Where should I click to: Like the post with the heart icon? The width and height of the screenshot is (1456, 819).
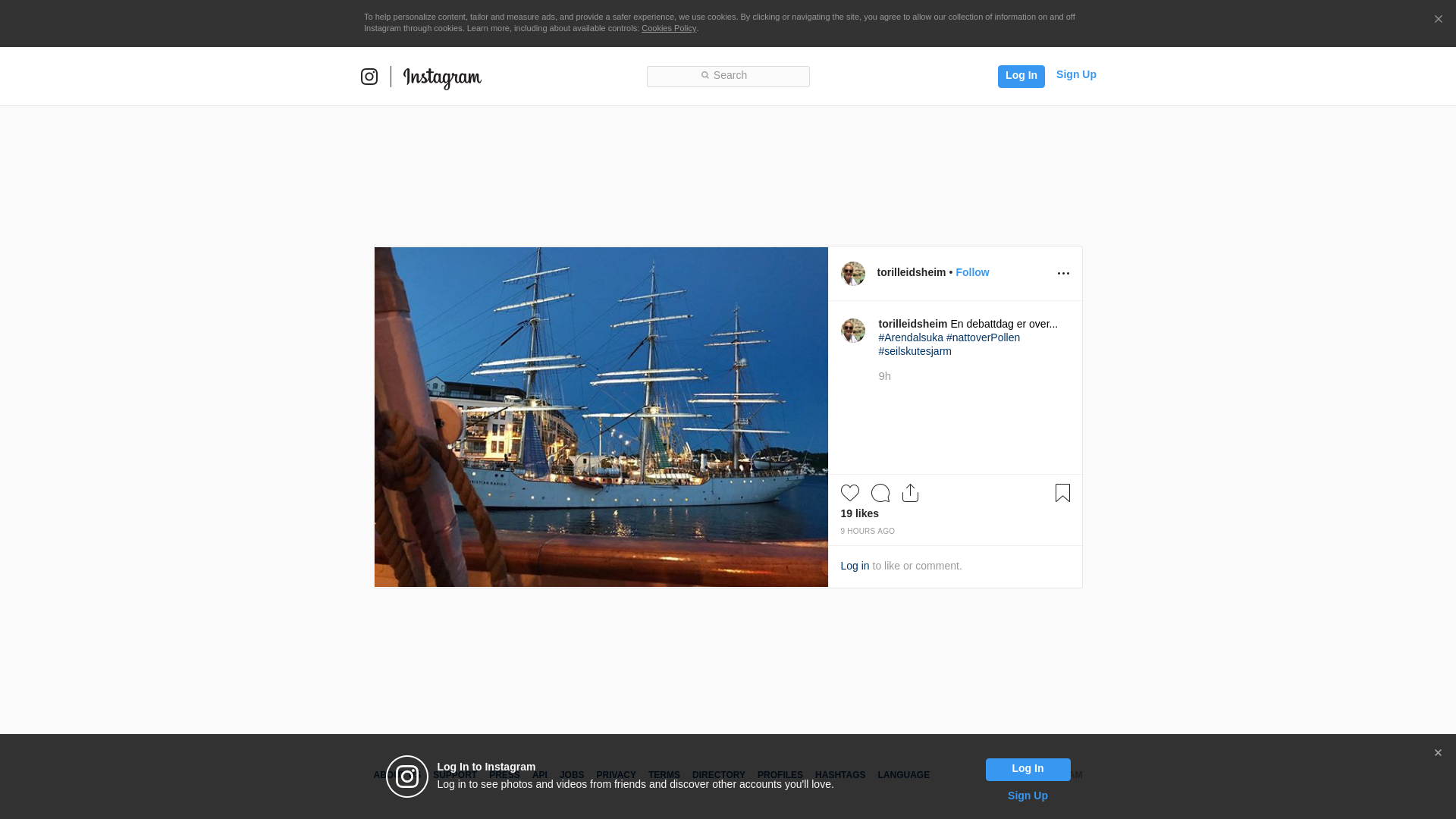[850, 493]
